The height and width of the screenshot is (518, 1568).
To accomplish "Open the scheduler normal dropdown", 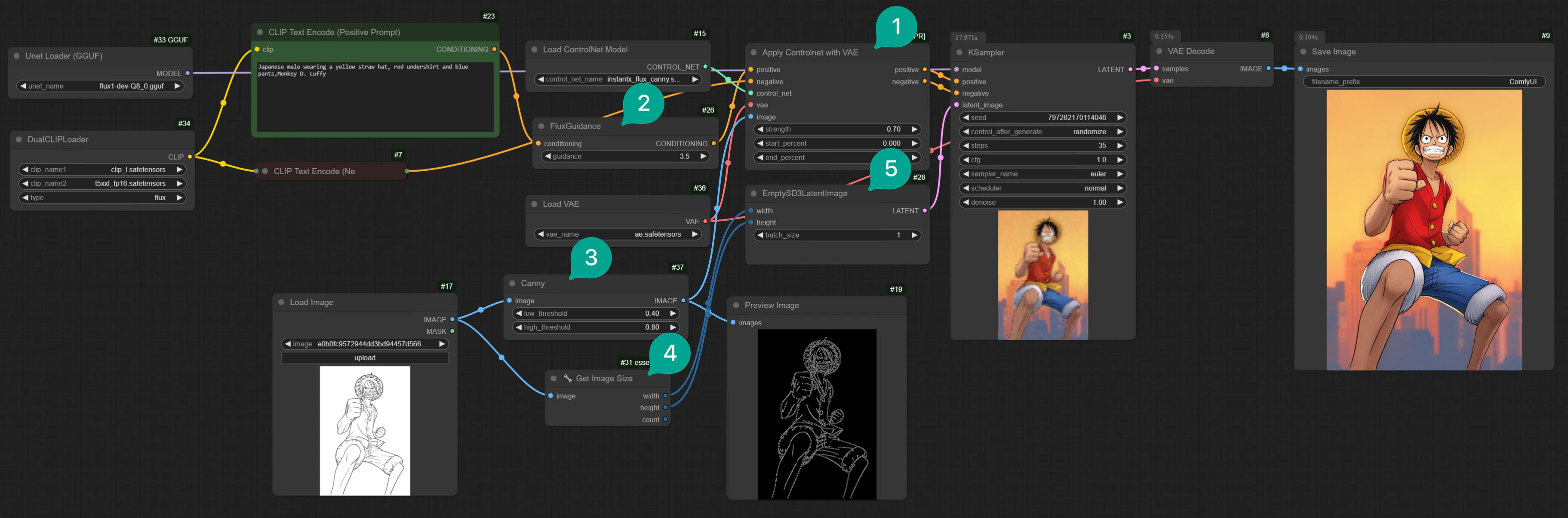I will click(1042, 188).
